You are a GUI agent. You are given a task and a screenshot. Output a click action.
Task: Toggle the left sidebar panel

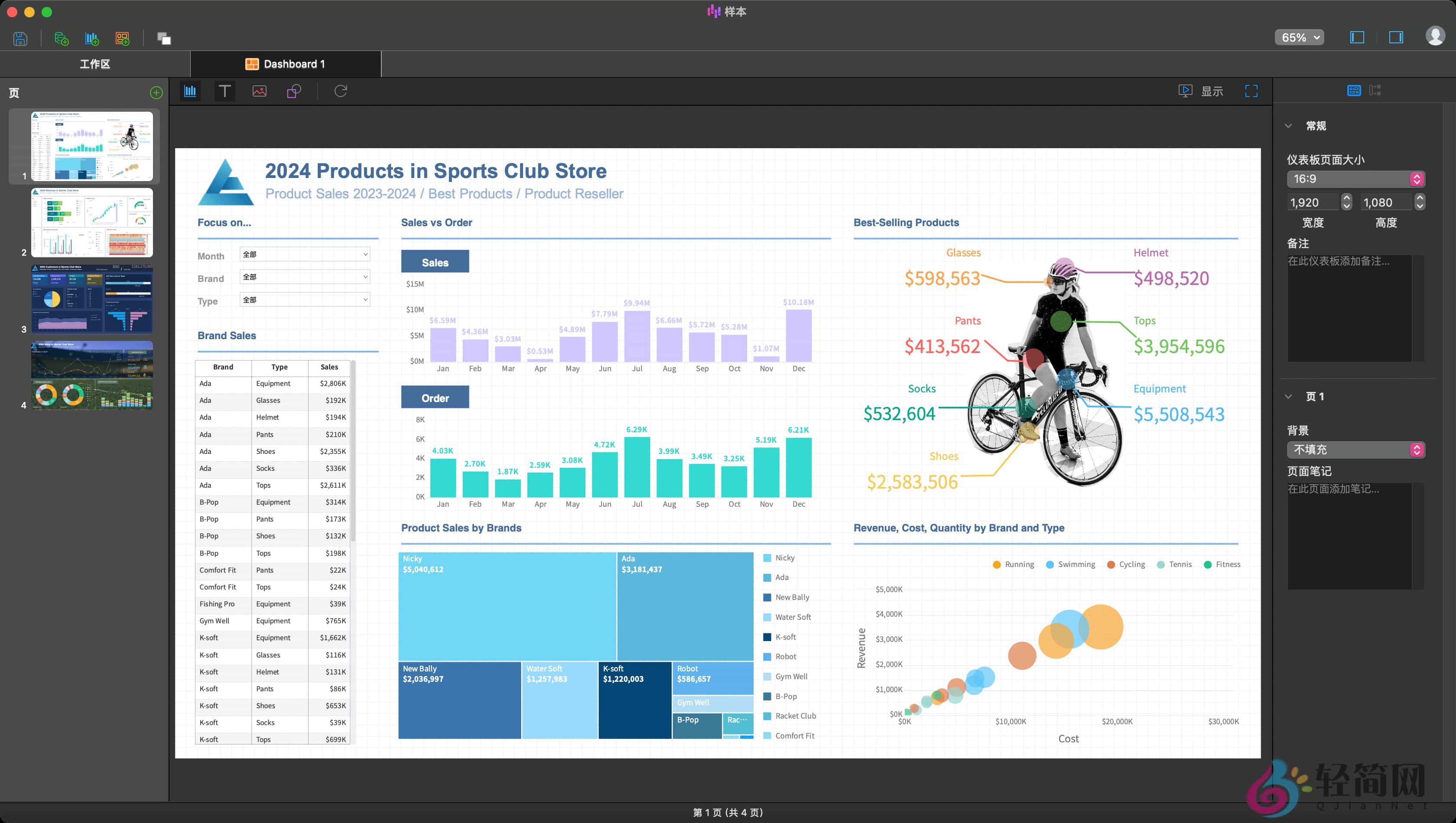click(x=1357, y=37)
